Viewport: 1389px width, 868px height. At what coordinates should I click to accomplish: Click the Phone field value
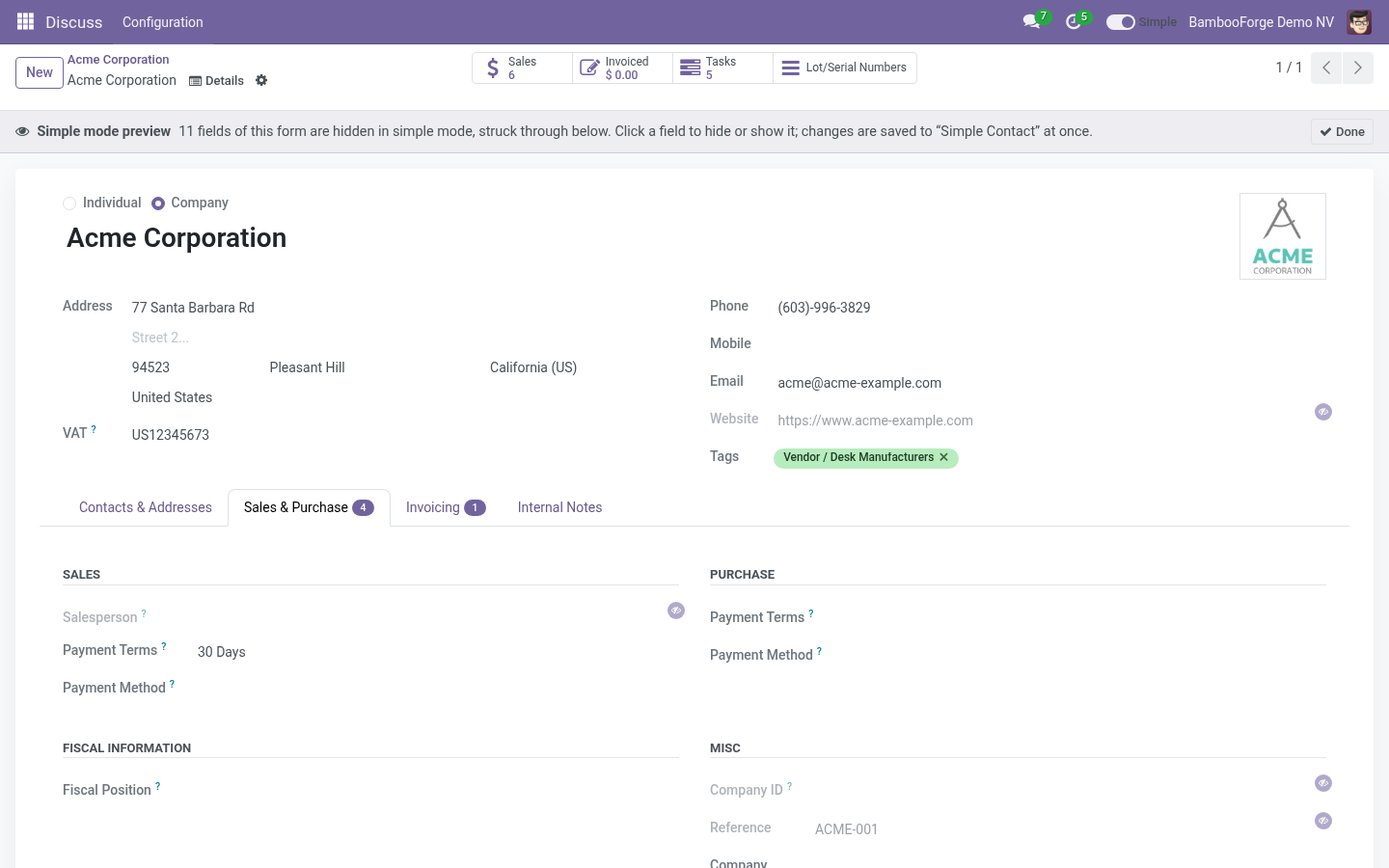tap(1051, 308)
